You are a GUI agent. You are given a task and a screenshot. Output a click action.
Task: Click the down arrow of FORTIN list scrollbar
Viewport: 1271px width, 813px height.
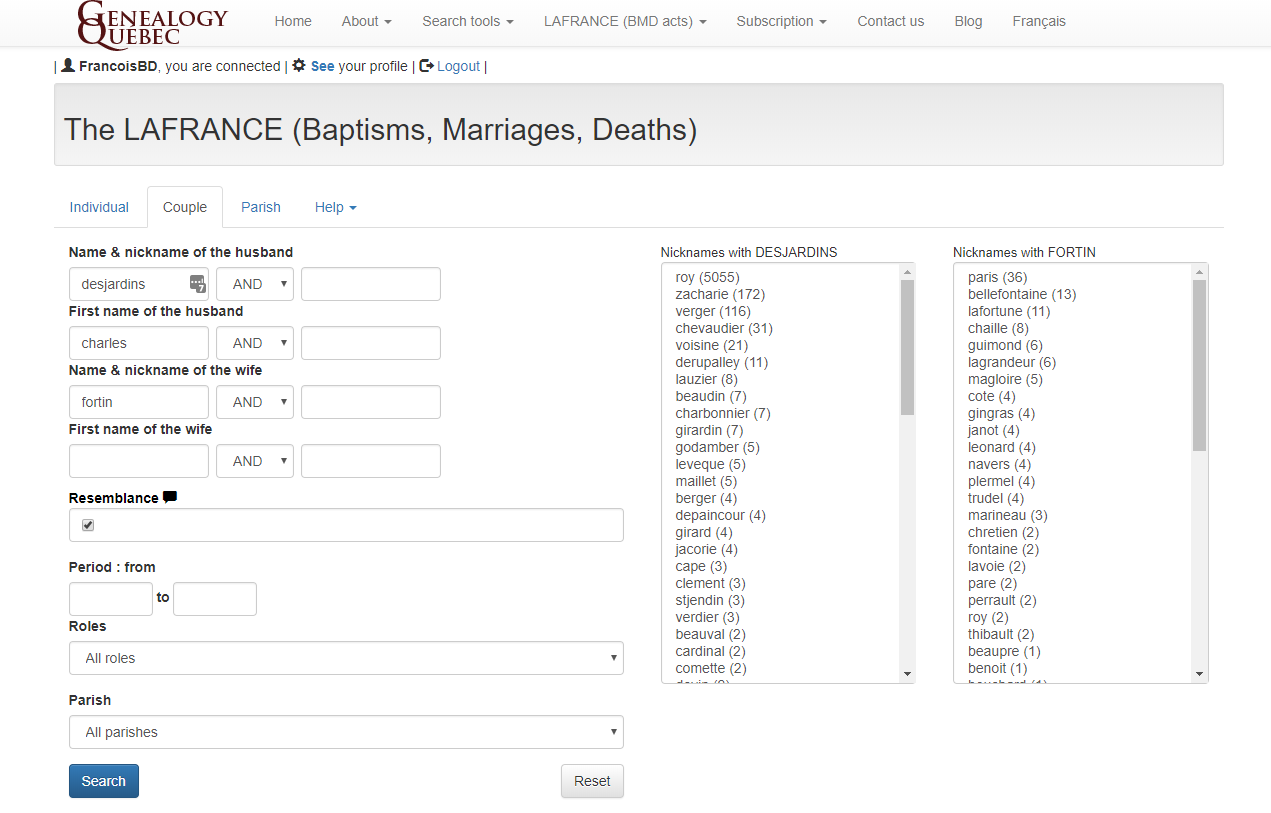[x=1200, y=674]
